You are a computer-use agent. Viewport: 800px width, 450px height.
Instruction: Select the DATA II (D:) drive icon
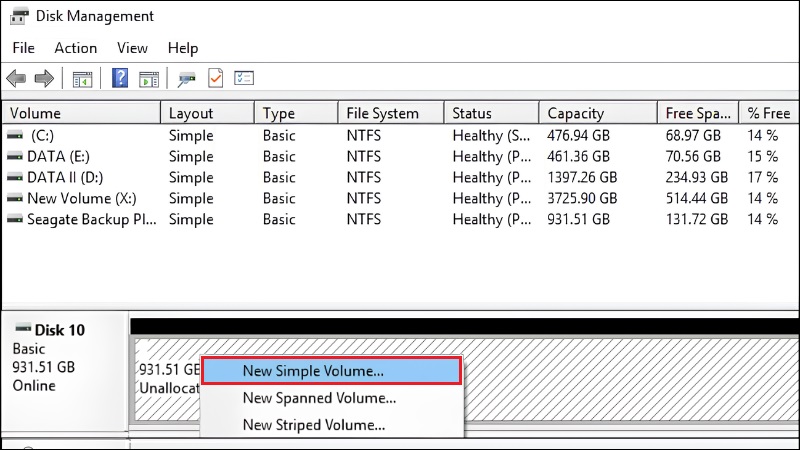point(15,178)
